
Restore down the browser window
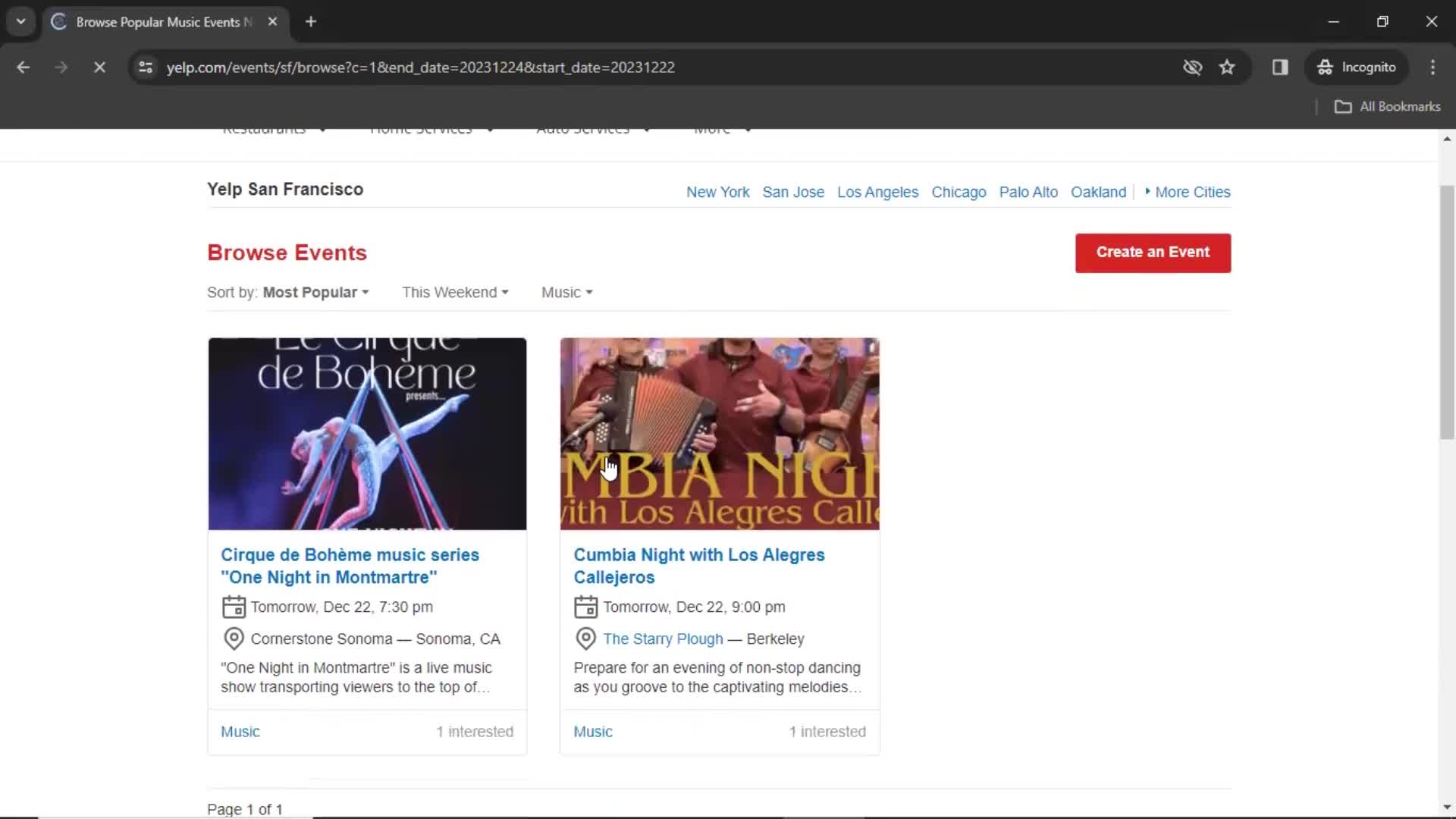(x=1382, y=22)
